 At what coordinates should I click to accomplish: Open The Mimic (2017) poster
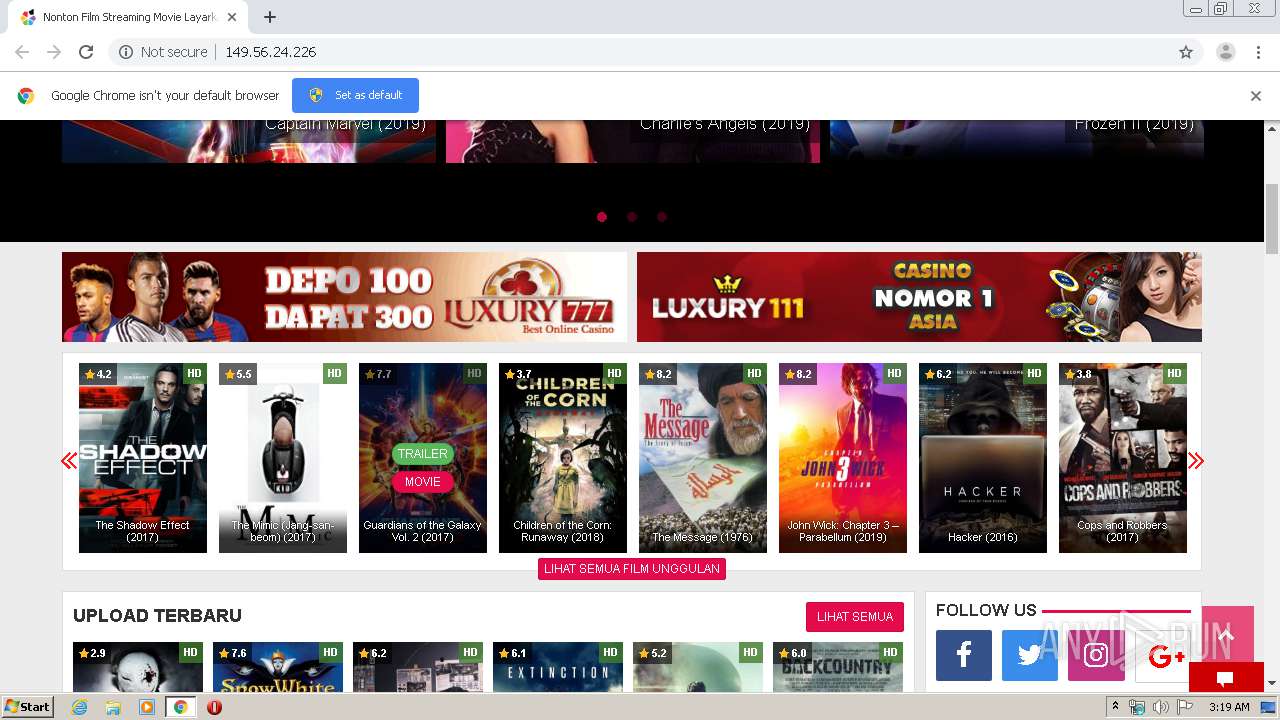(x=283, y=458)
